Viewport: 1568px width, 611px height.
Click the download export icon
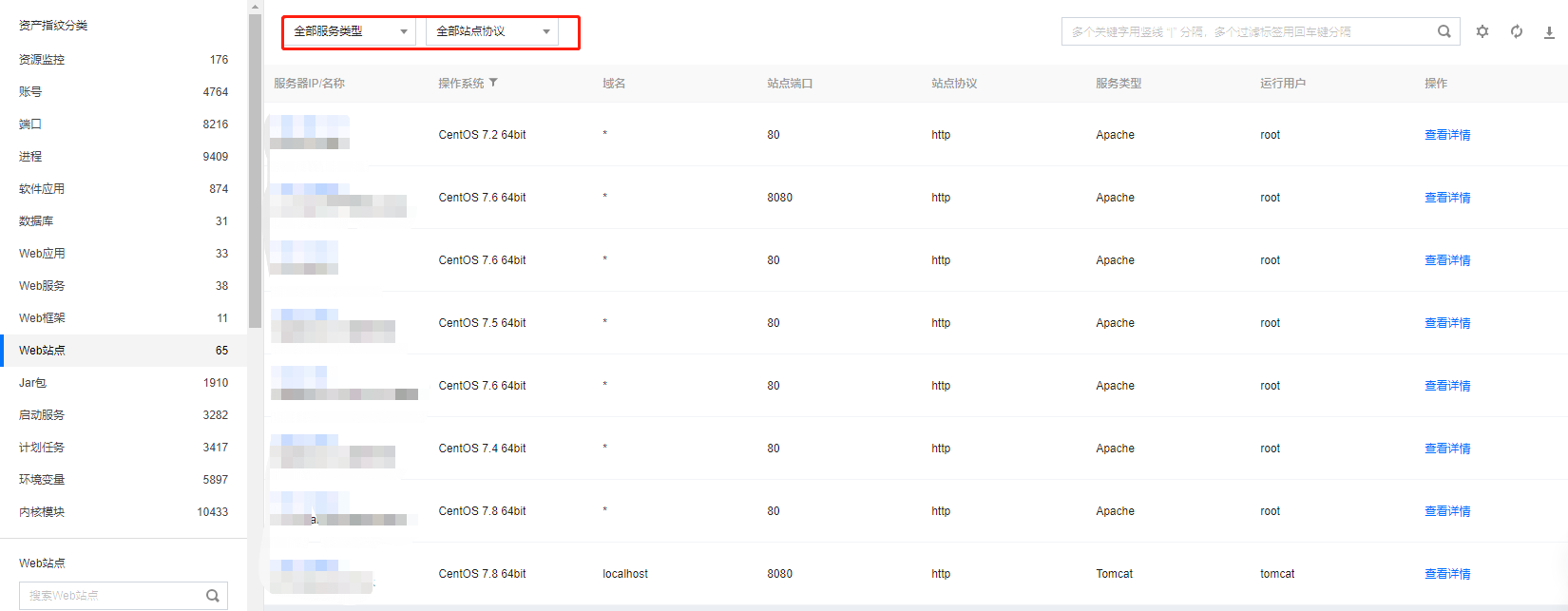point(1549,32)
